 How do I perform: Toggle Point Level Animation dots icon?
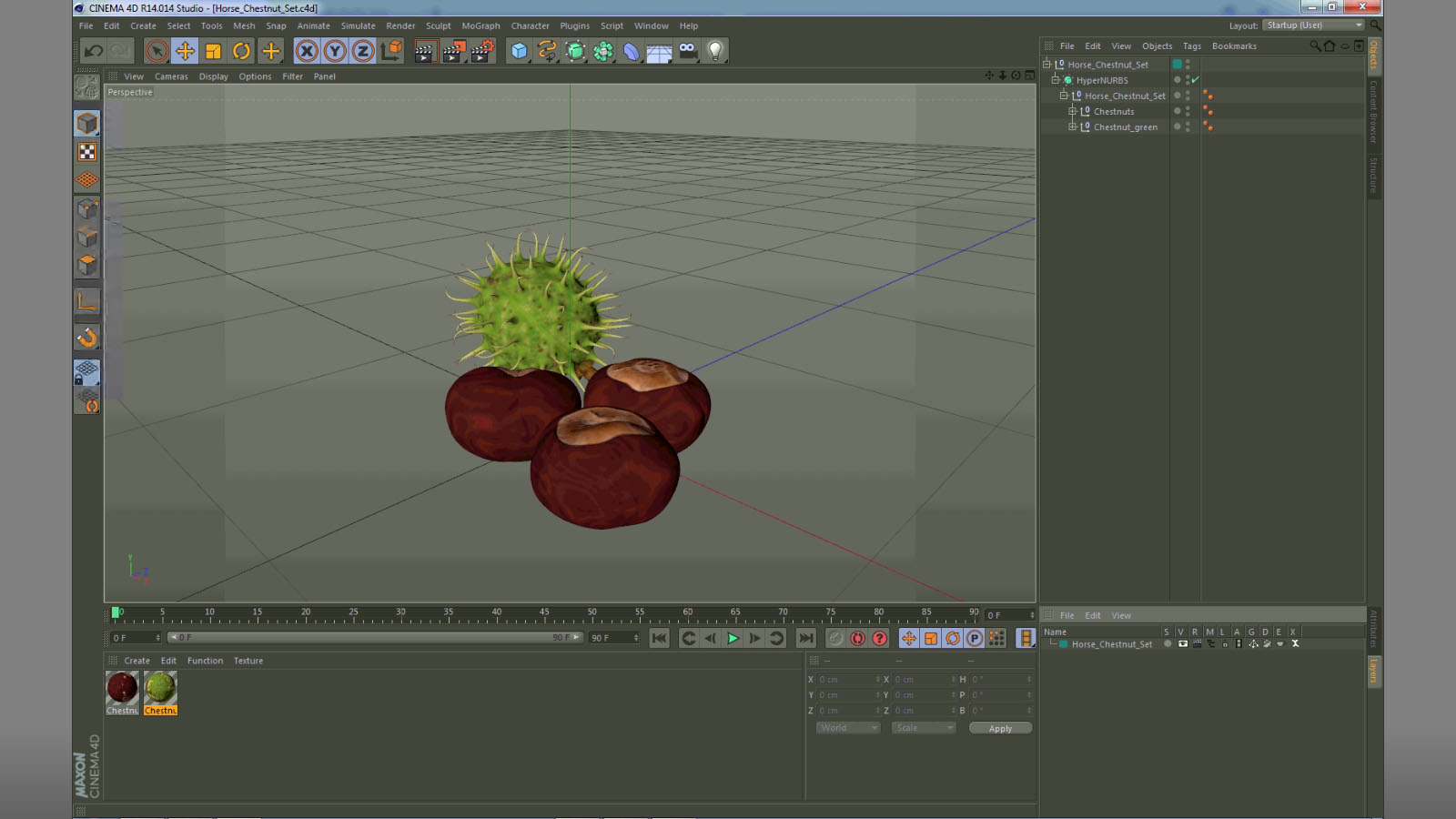996,638
